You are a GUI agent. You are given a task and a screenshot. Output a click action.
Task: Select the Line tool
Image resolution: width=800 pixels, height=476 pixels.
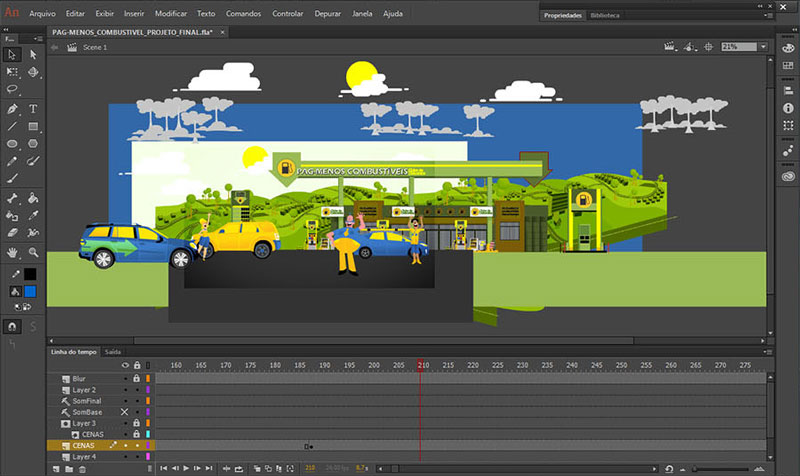click(12, 126)
